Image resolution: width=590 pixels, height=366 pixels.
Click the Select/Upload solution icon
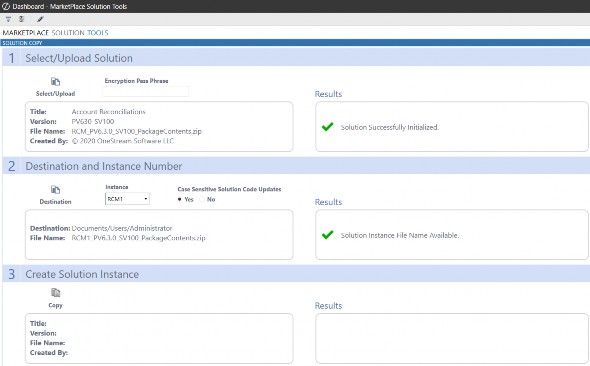click(55, 82)
